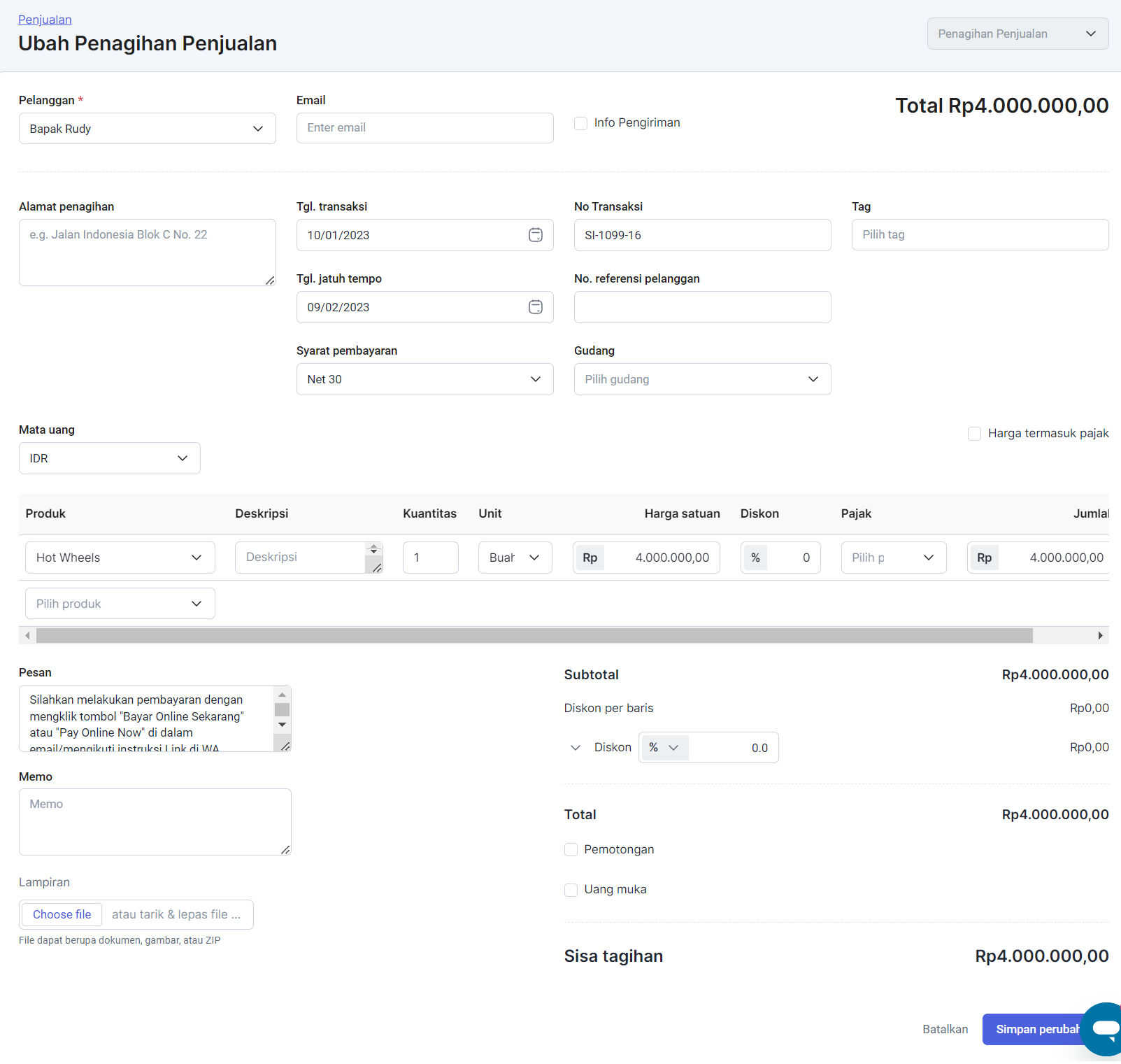Image resolution: width=1121 pixels, height=1064 pixels.
Task: Click the row discount % unit toggle
Action: click(755, 558)
